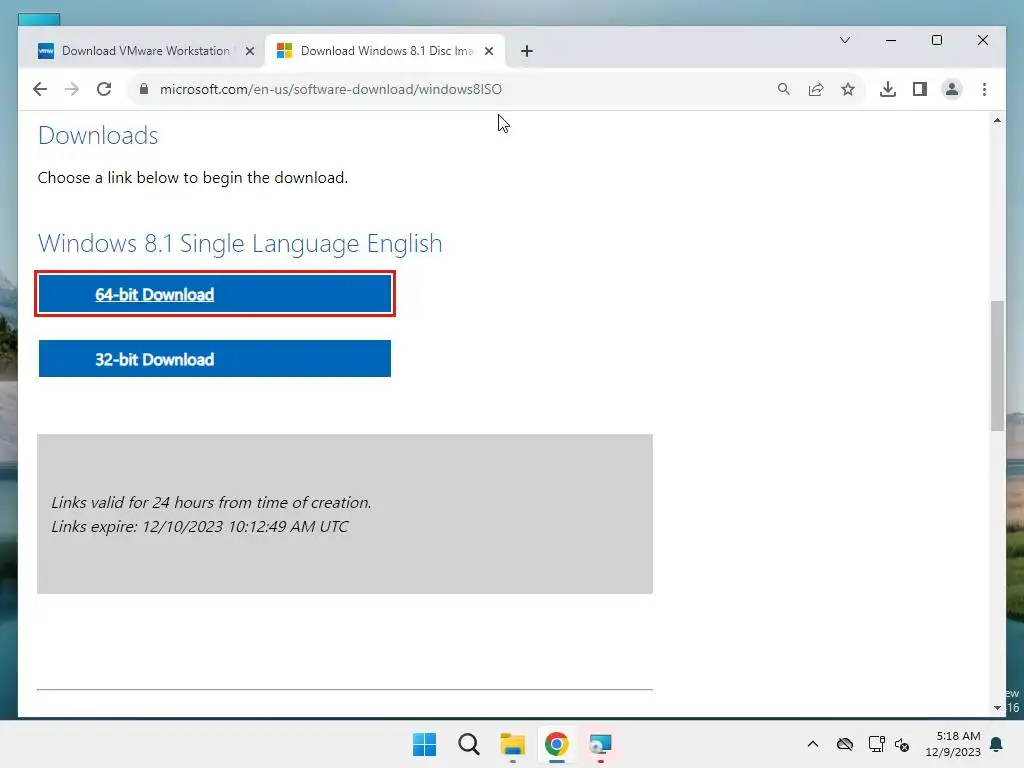Start the 32-bit Download
Screen dimensions: 1024x768
tap(215, 359)
